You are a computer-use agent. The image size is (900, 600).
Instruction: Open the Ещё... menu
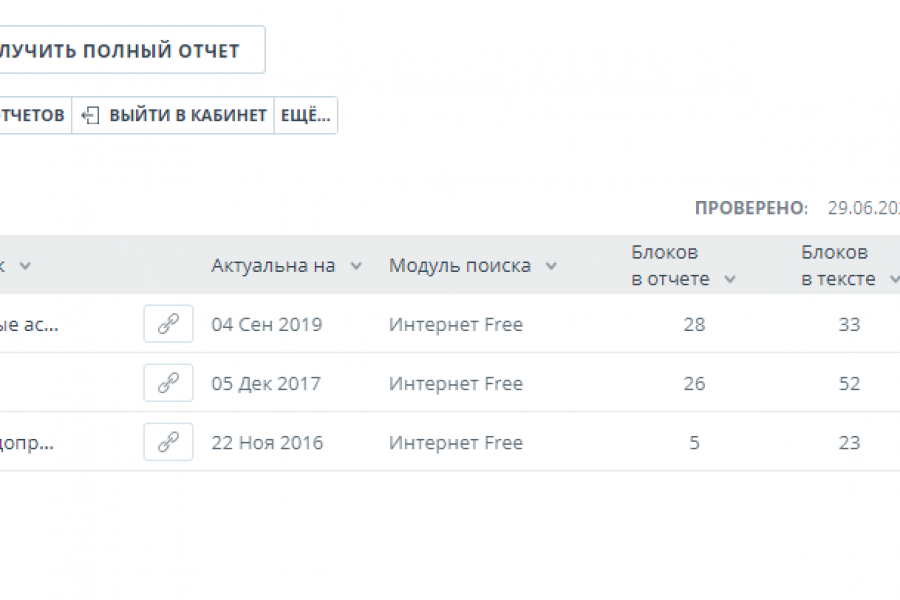pyautogui.click(x=305, y=115)
